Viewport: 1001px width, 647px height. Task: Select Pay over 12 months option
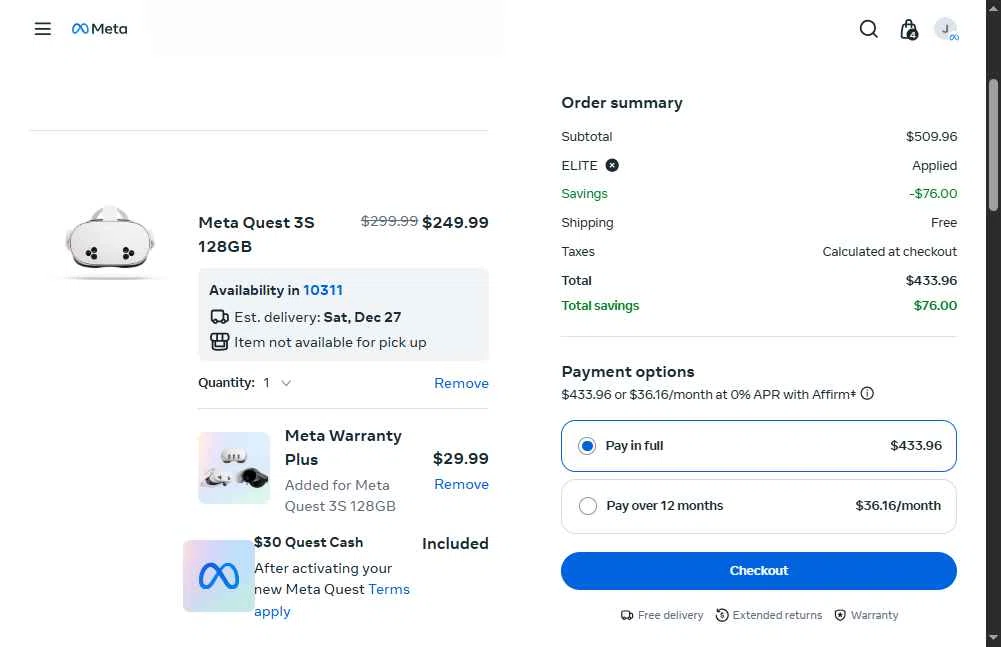tap(588, 506)
